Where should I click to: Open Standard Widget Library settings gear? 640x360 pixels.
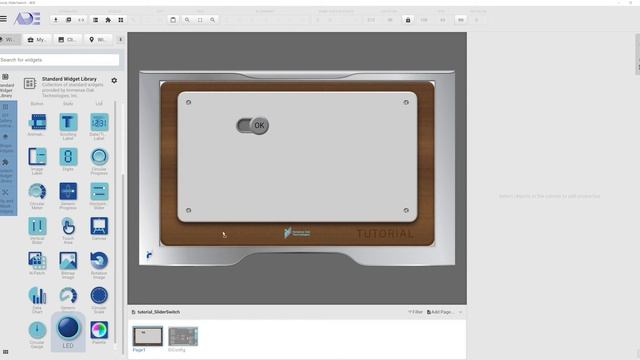(x=114, y=80)
